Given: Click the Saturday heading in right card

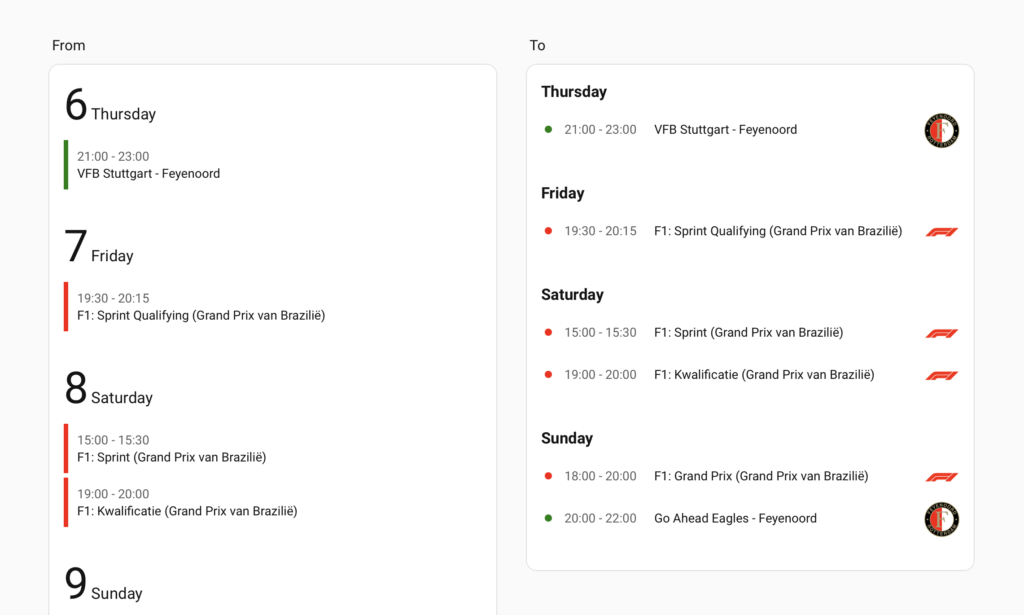Looking at the screenshot, I should click(572, 295).
